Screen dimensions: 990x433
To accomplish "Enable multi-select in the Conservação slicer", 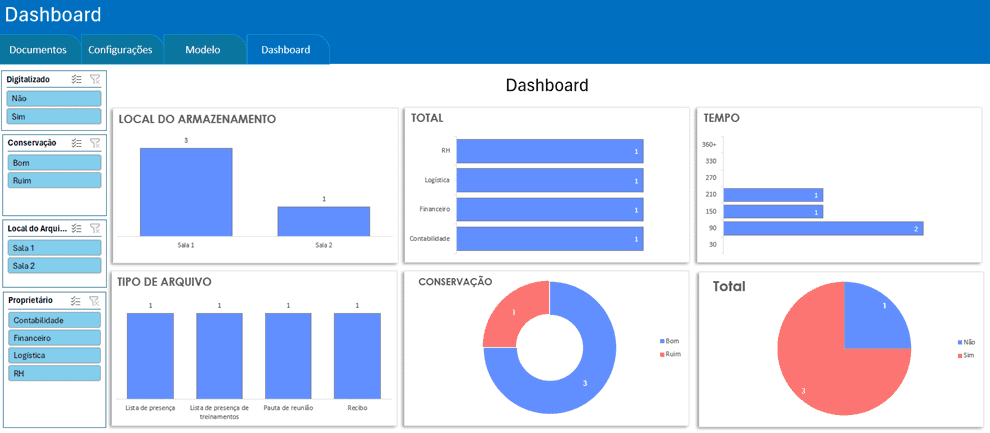I will pyautogui.click(x=77, y=143).
